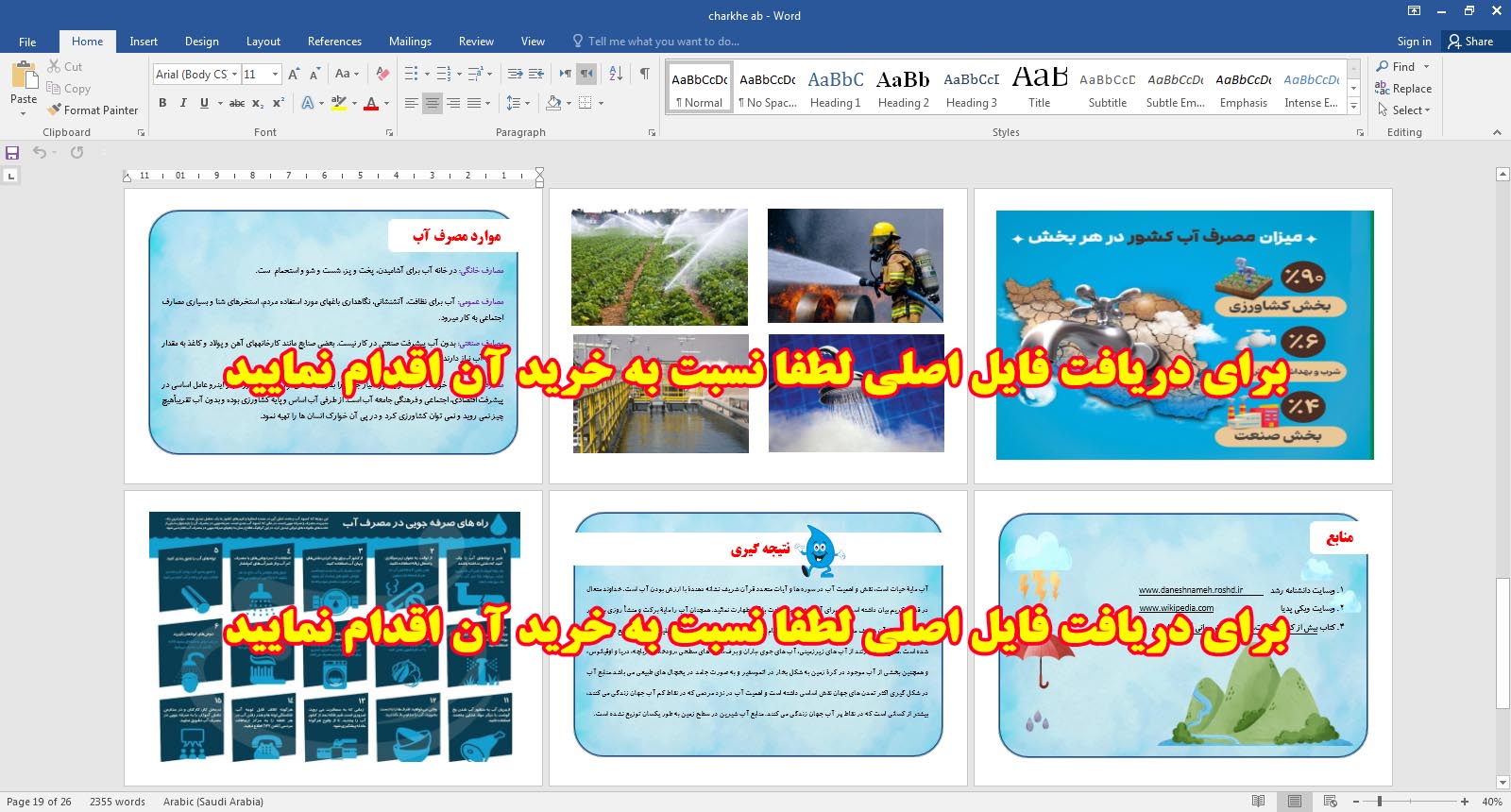Center align the text
Screen dimensions: 1511x812
click(x=432, y=103)
